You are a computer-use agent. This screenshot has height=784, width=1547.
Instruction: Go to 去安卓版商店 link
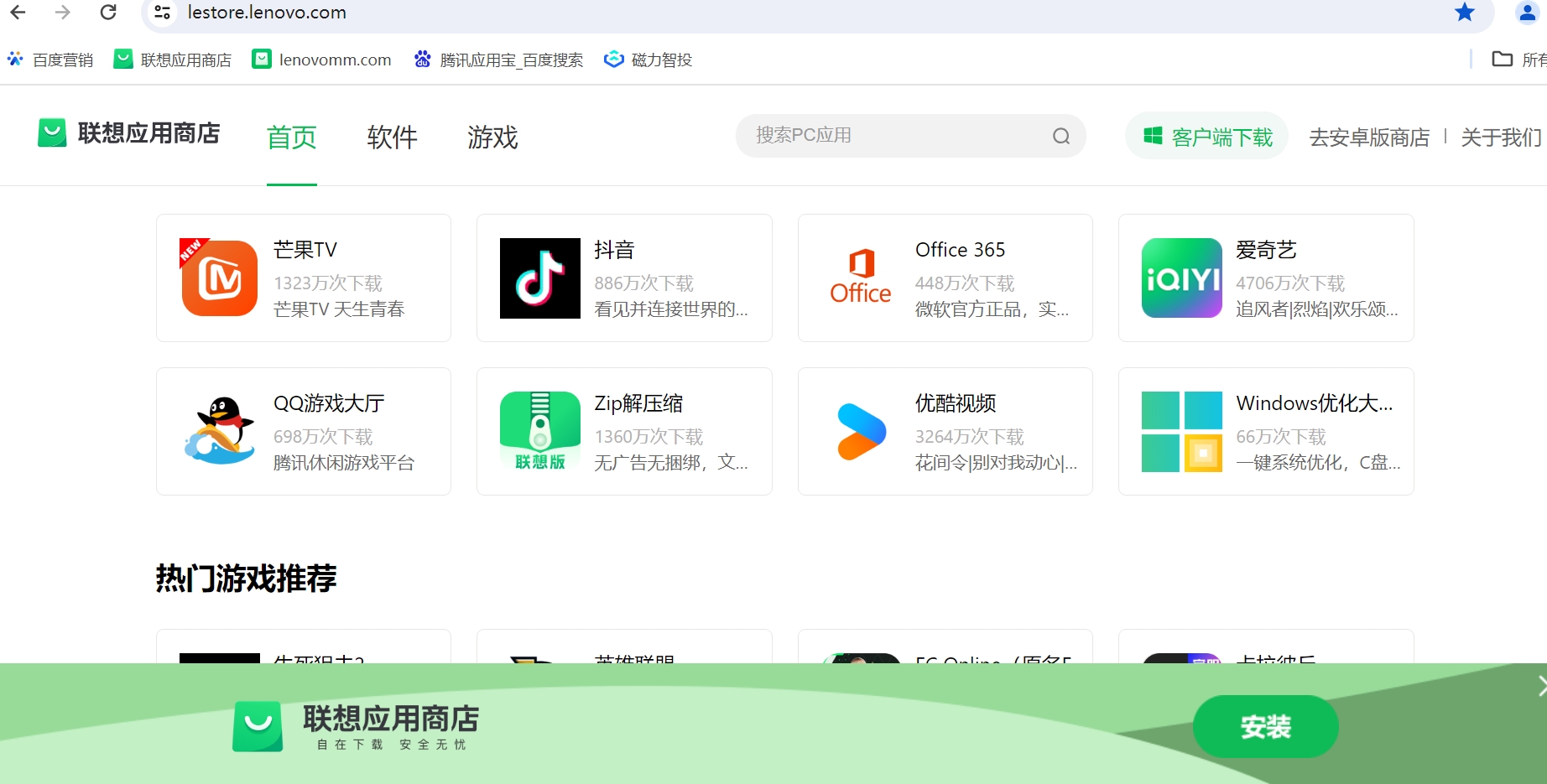click(x=1369, y=137)
